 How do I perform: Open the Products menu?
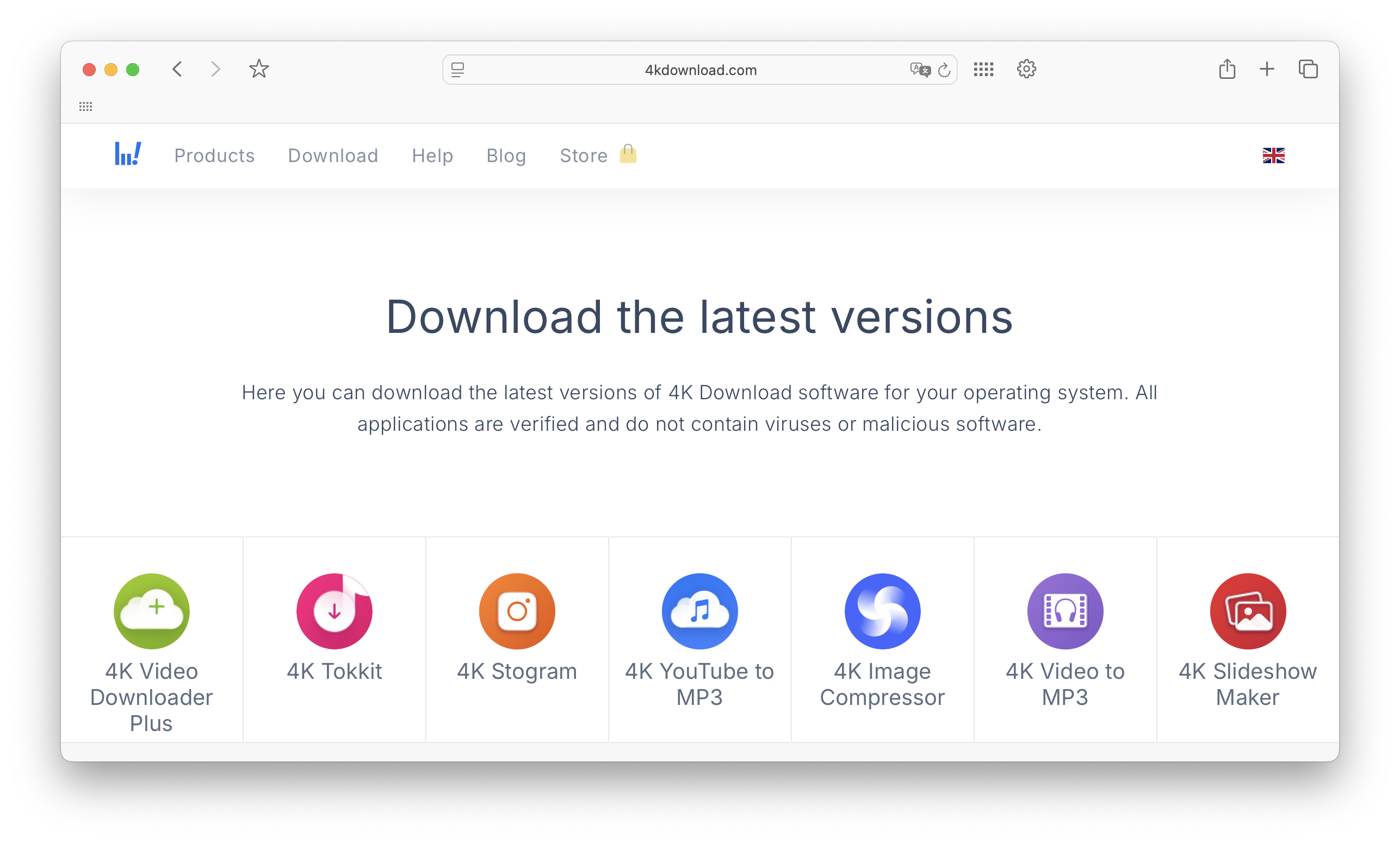214,156
